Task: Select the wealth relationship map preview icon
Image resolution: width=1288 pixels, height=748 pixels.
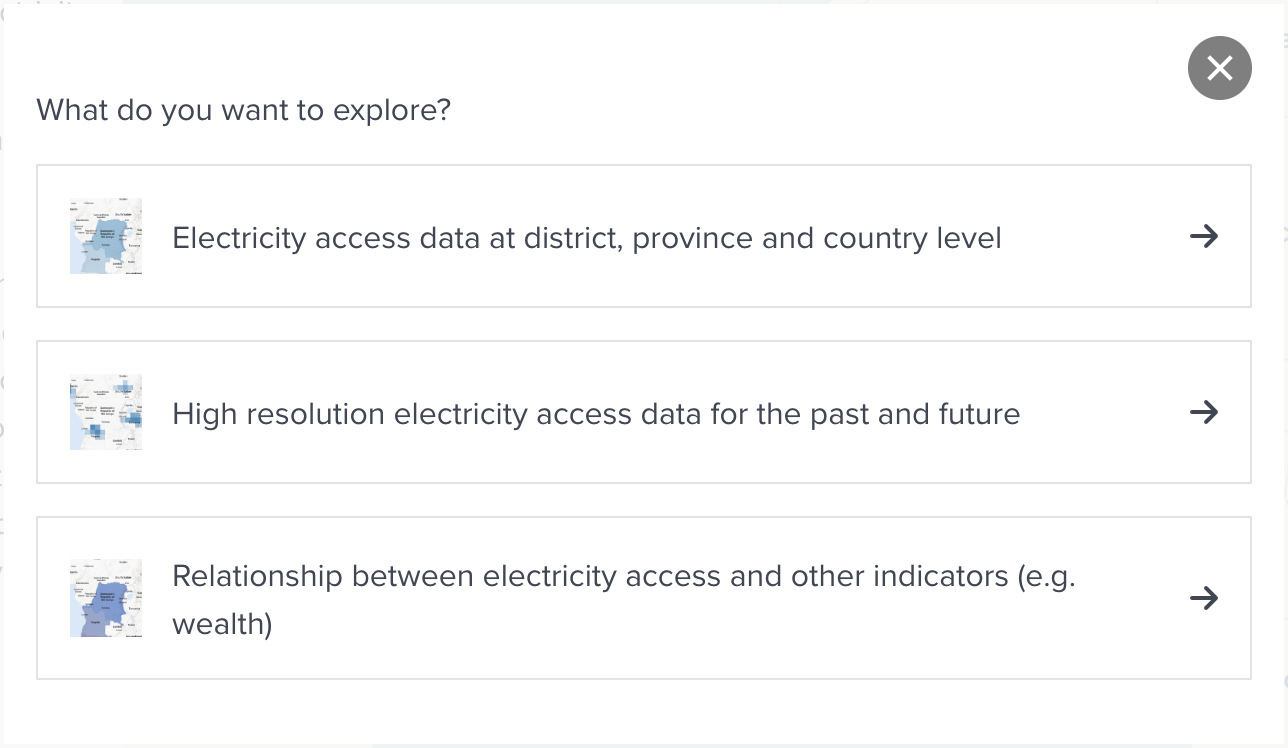Action: point(105,597)
